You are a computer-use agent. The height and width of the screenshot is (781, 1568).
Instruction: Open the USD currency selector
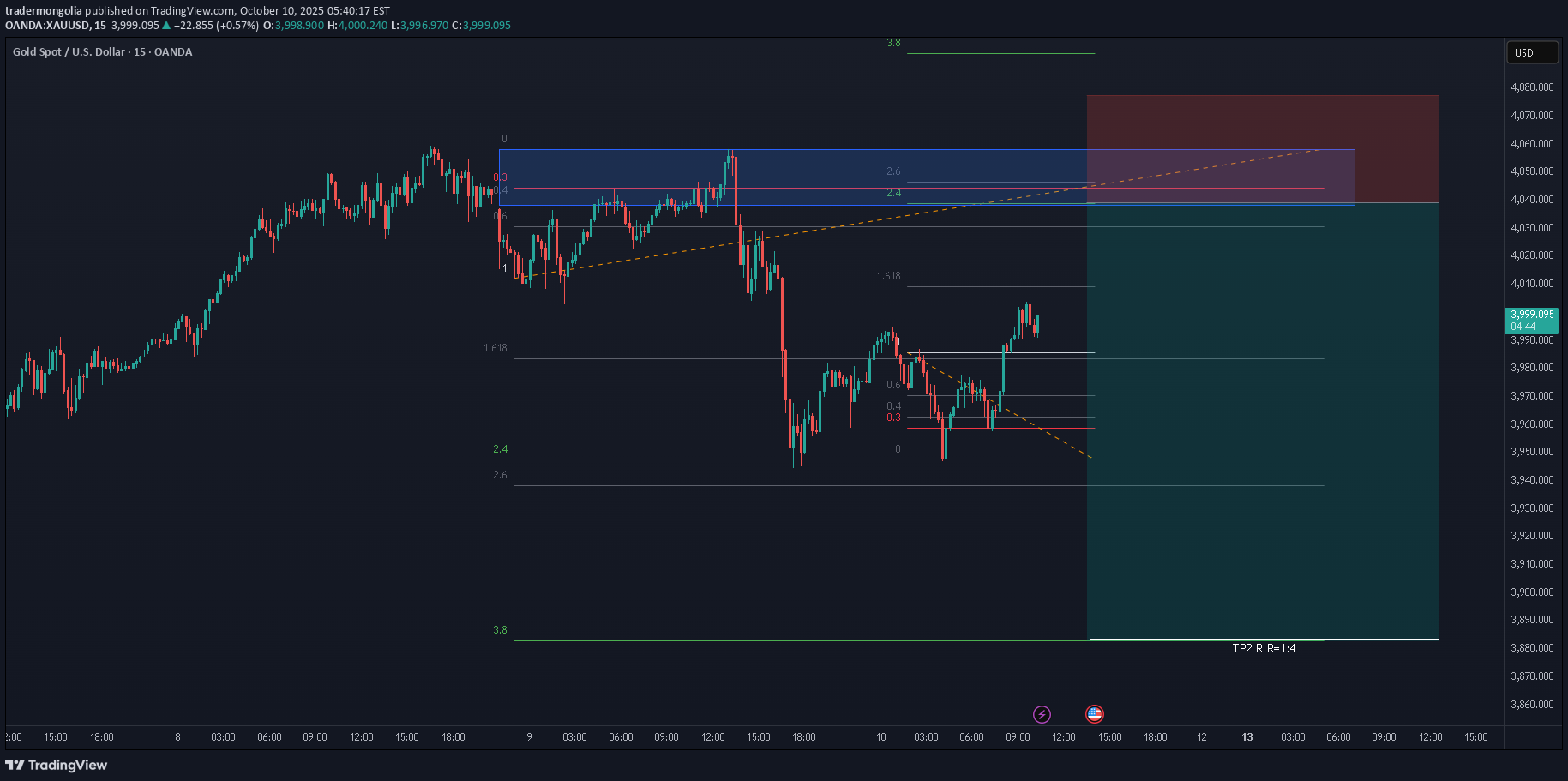coord(1532,53)
